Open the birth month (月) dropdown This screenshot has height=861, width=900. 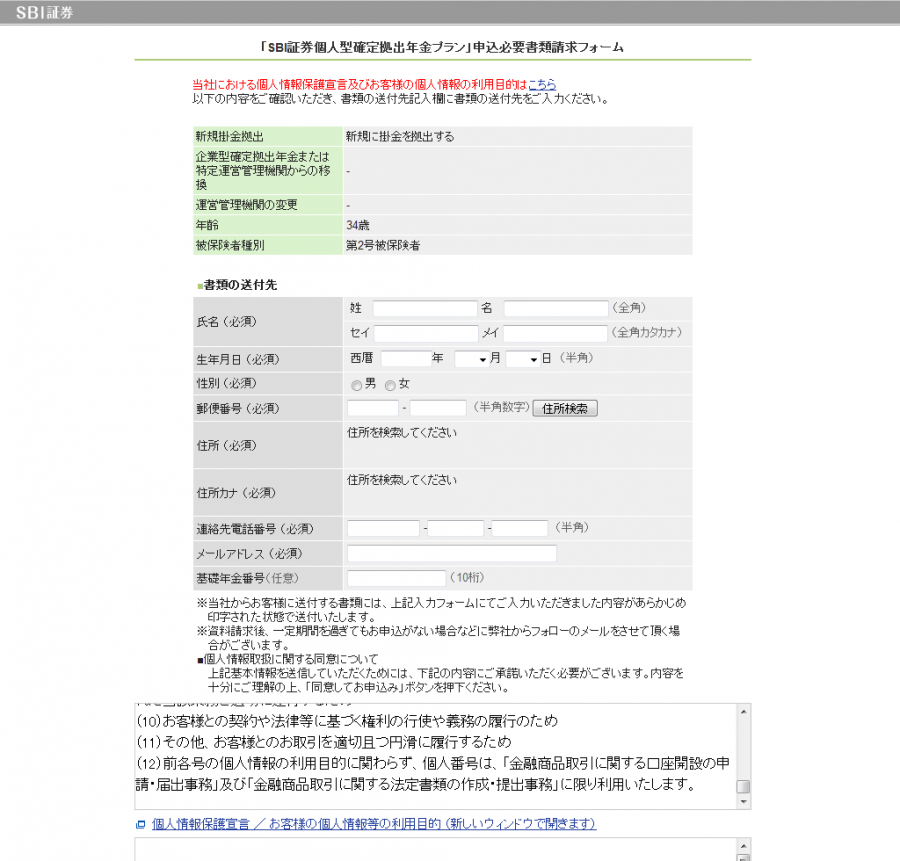point(472,359)
